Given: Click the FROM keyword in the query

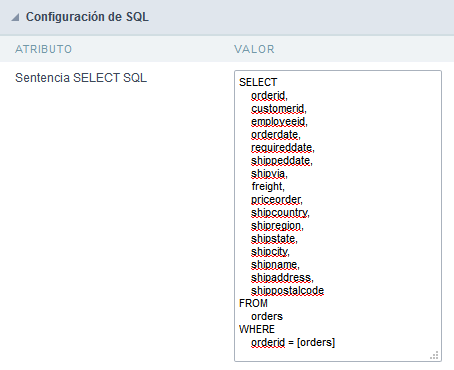Looking at the screenshot, I should tap(253, 303).
